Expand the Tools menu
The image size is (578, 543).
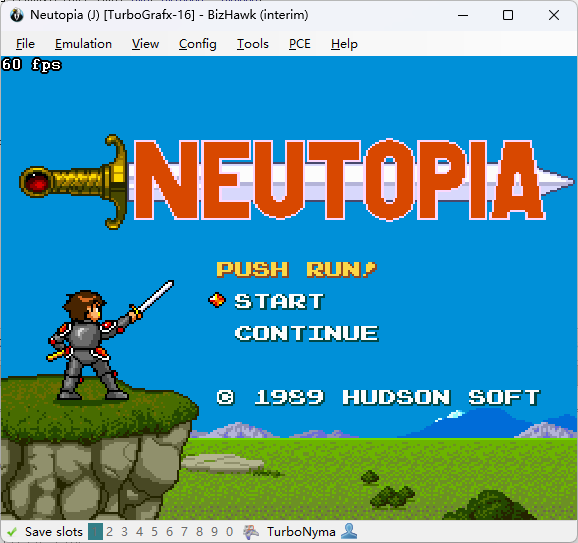tap(253, 44)
